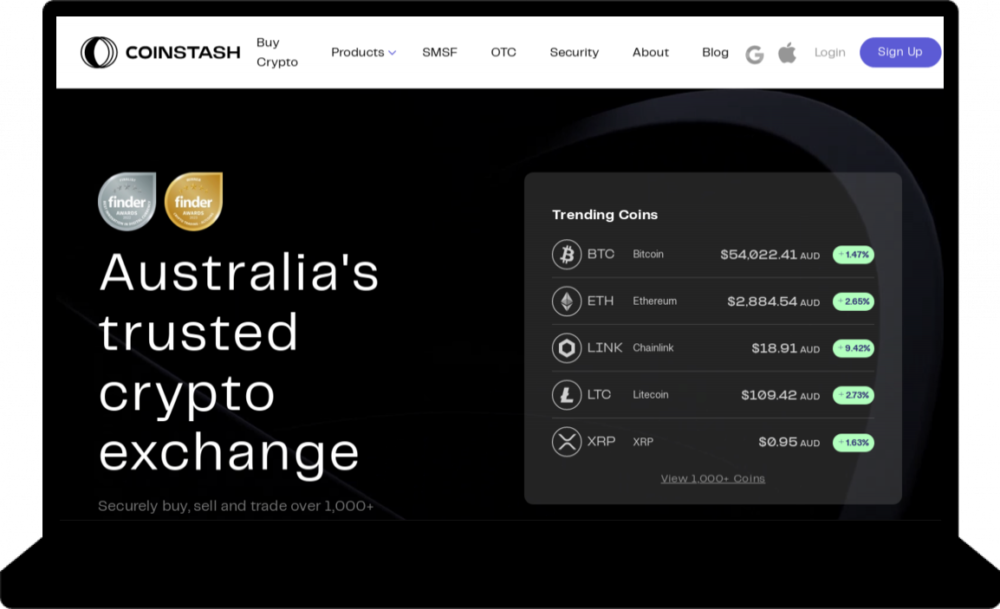Go to the SMSF page
This screenshot has height=609, width=1000.
point(439,52)
